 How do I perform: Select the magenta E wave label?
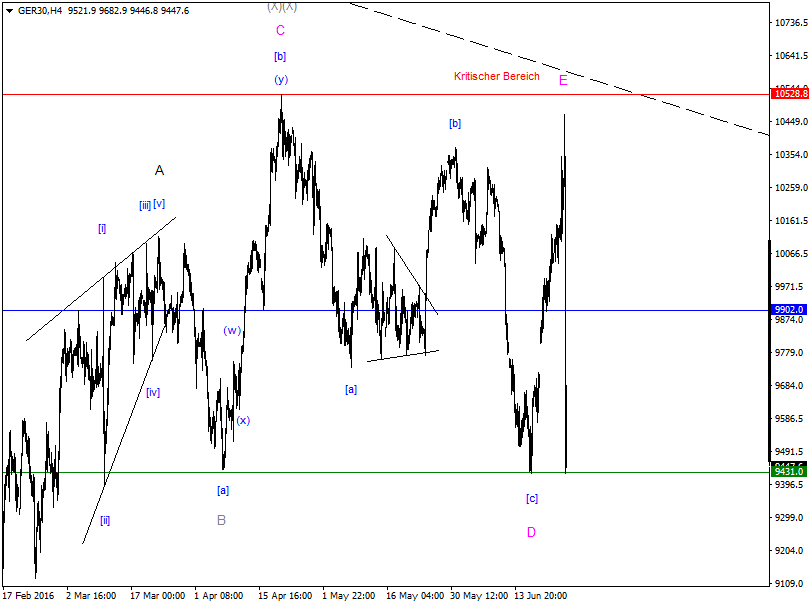tap(562, 80)
